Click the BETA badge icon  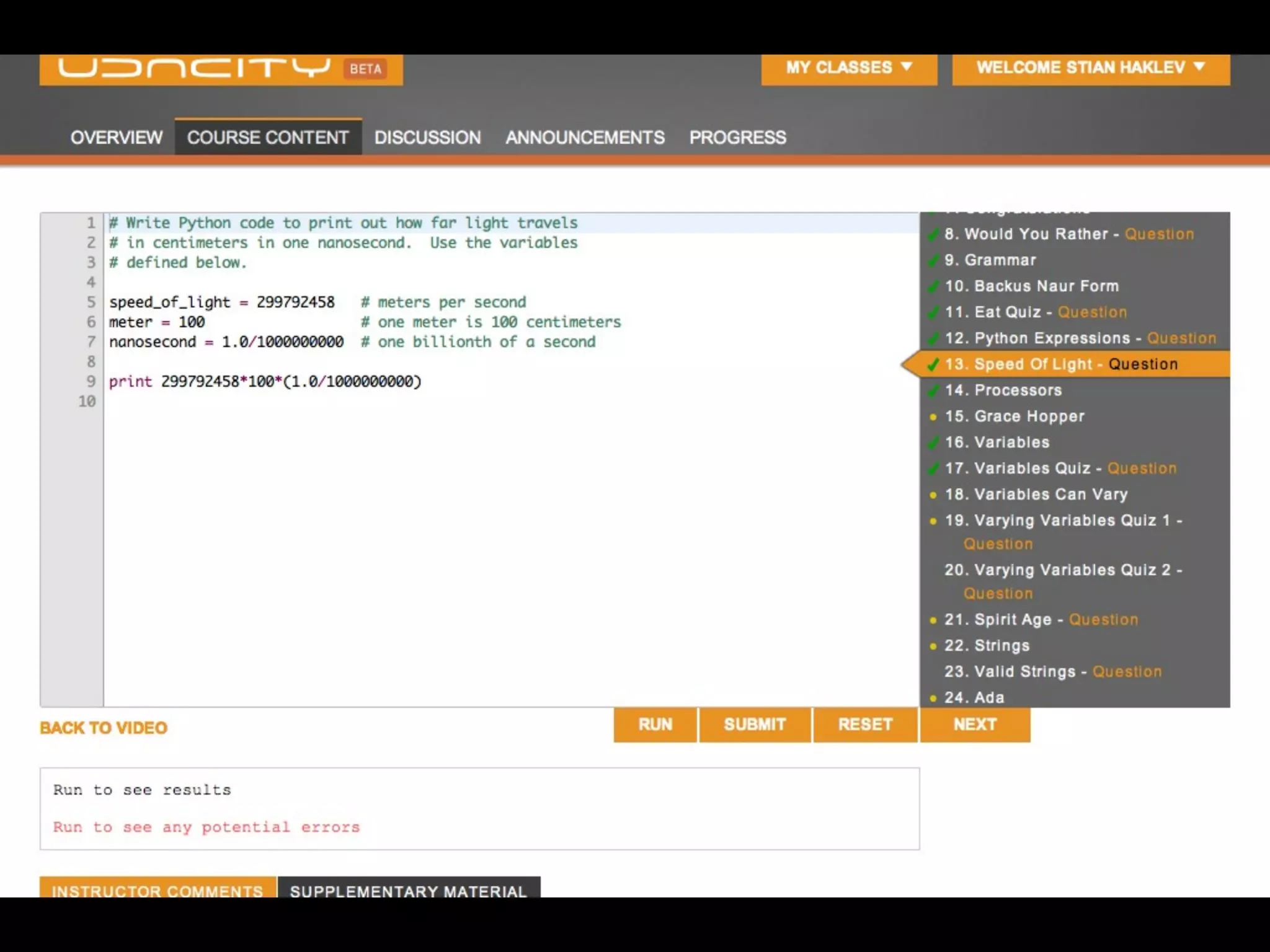click(x=365, y=69)
